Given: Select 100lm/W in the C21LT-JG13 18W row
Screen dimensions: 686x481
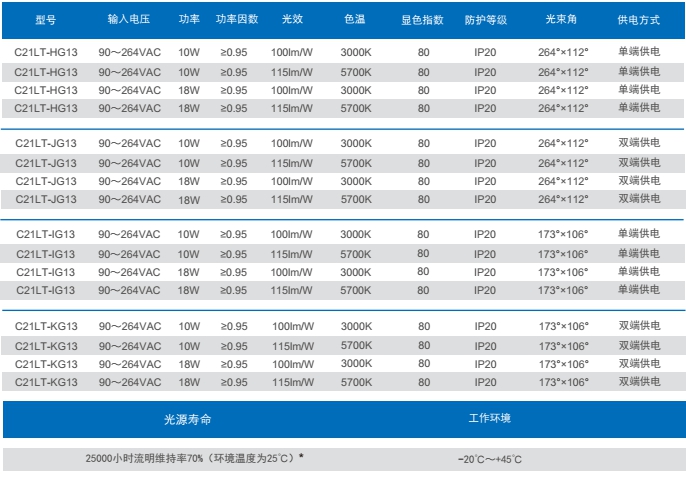Looking at the screenshot, I should (292, 182).
